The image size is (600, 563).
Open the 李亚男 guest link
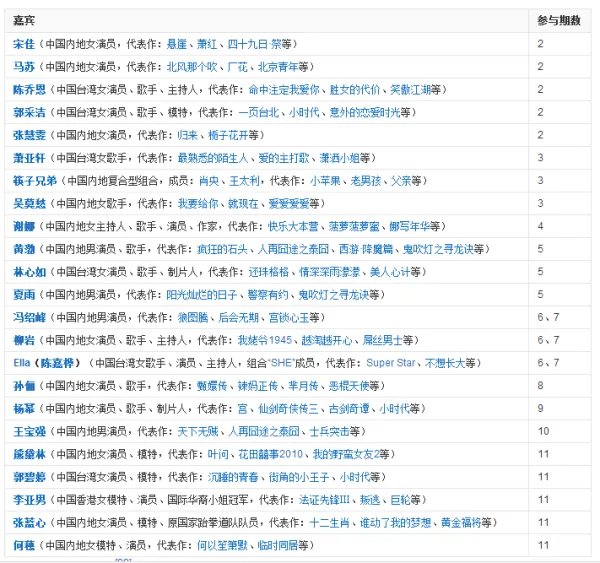(x=29, y=500)
